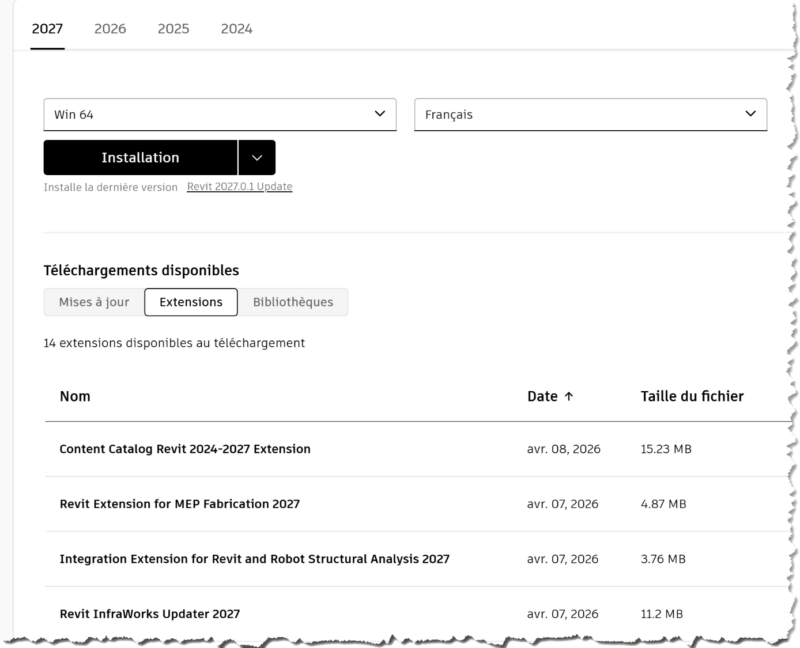Go to the 2024 version tab
The width and height of the screenshot is (800, 648).
point(236,29)
